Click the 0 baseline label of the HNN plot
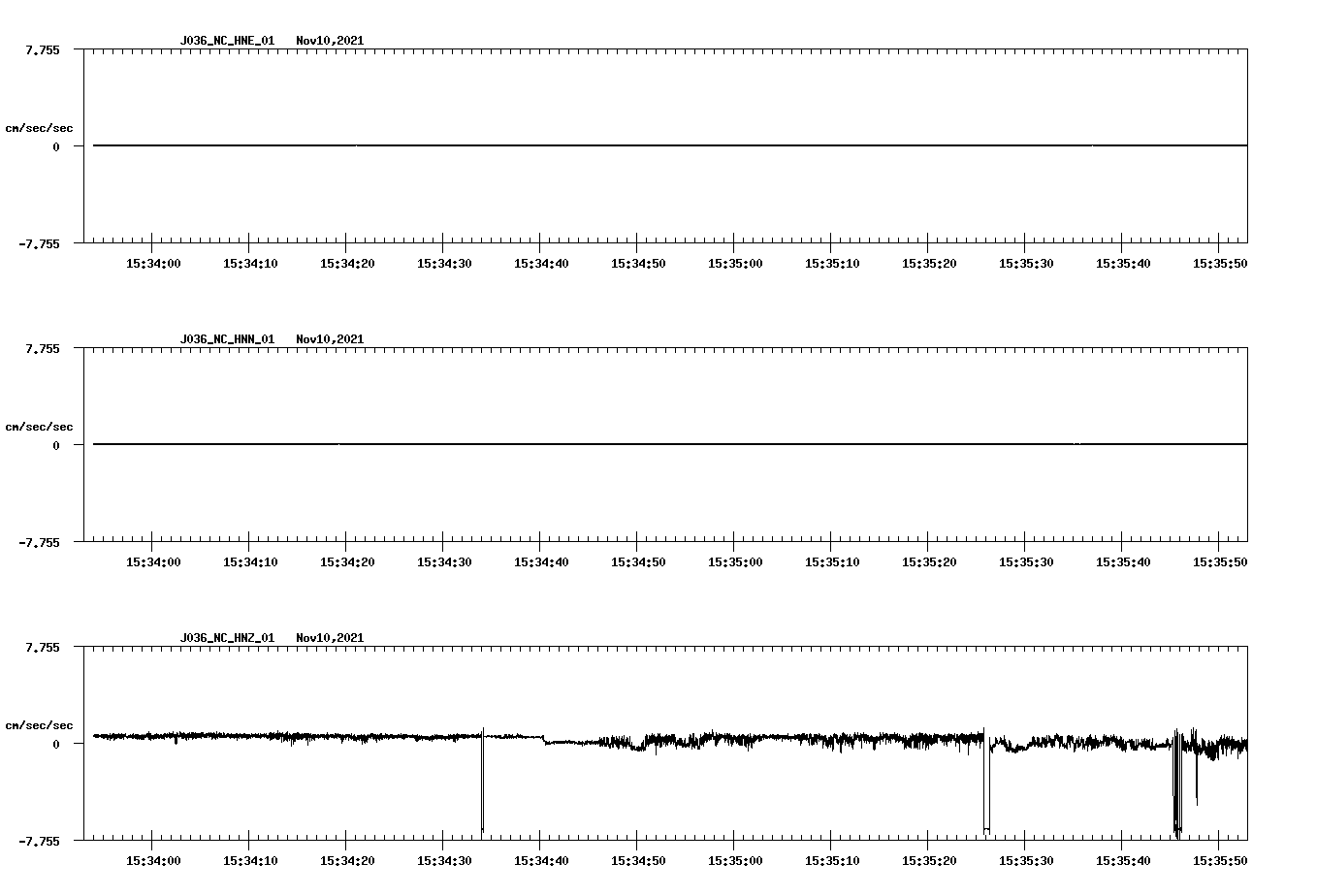The height and width of the screenshot is (896, 1317). pyautogui.click(x=56, y=445)
